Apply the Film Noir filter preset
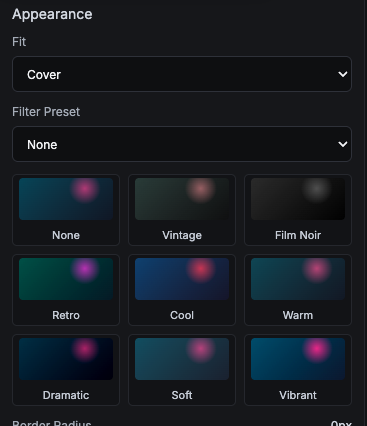The width and height of the screenshot is (367, 426). coord(298,210)
